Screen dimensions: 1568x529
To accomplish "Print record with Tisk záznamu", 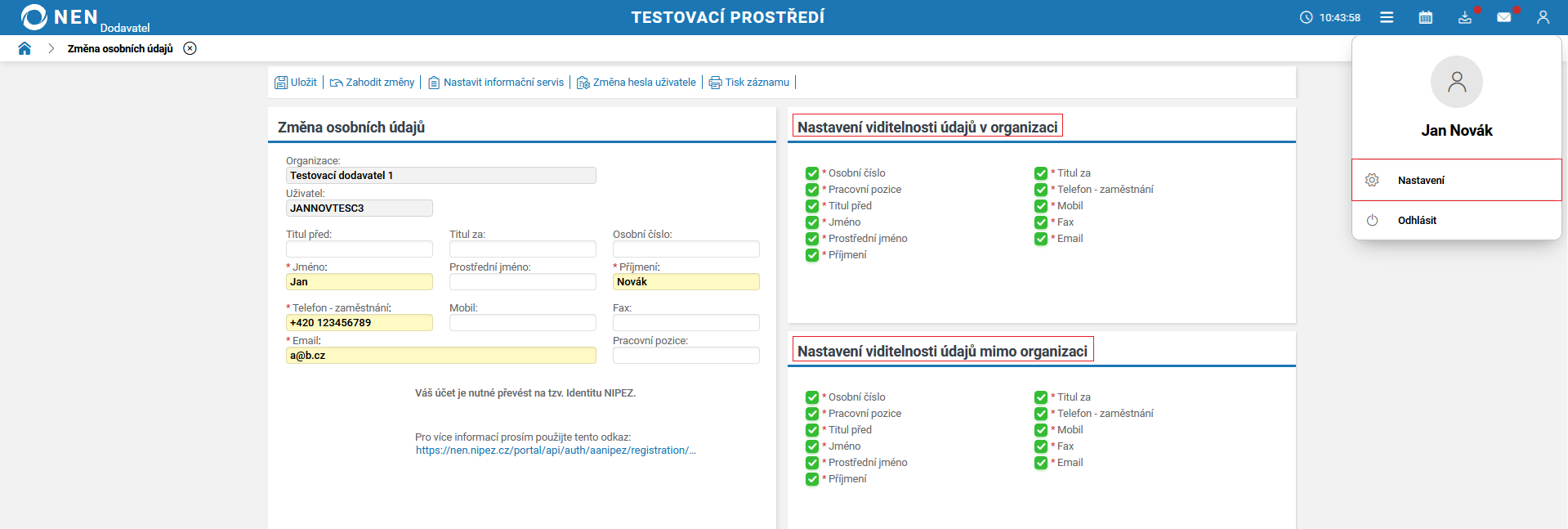I will coord(749,83).
